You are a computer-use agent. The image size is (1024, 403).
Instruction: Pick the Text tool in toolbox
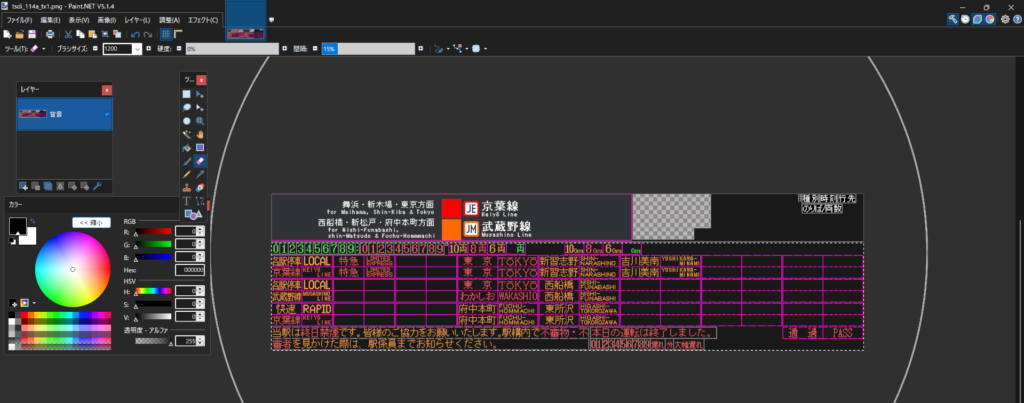[x=187, y=200]
